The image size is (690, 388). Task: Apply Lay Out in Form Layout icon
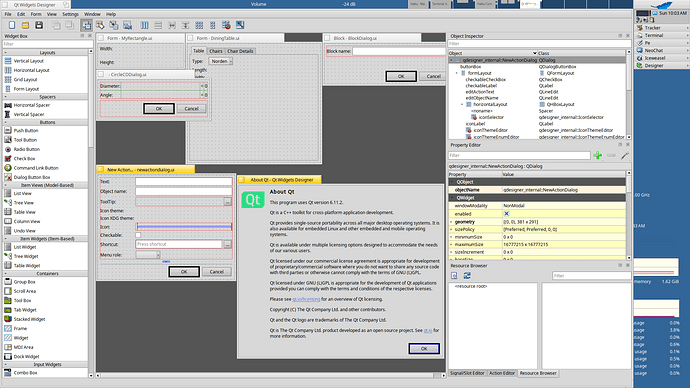pyautogui.click(x=213, y=25)
